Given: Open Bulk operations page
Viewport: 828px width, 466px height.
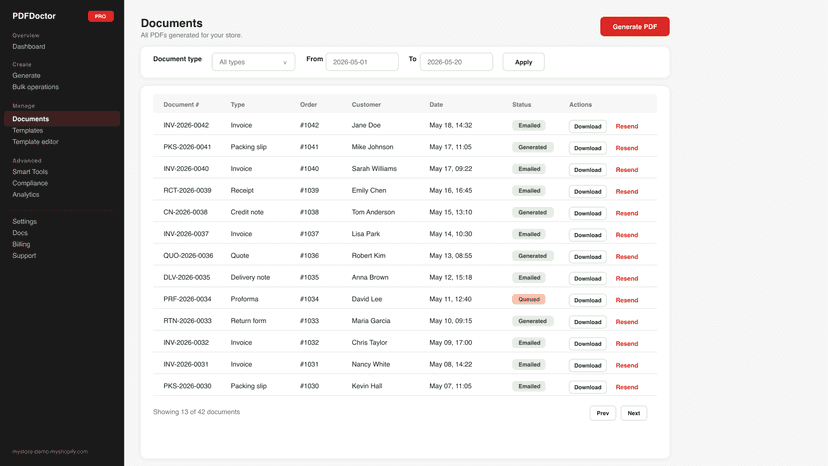Looking at the screenshot, I should pos(35,87).
